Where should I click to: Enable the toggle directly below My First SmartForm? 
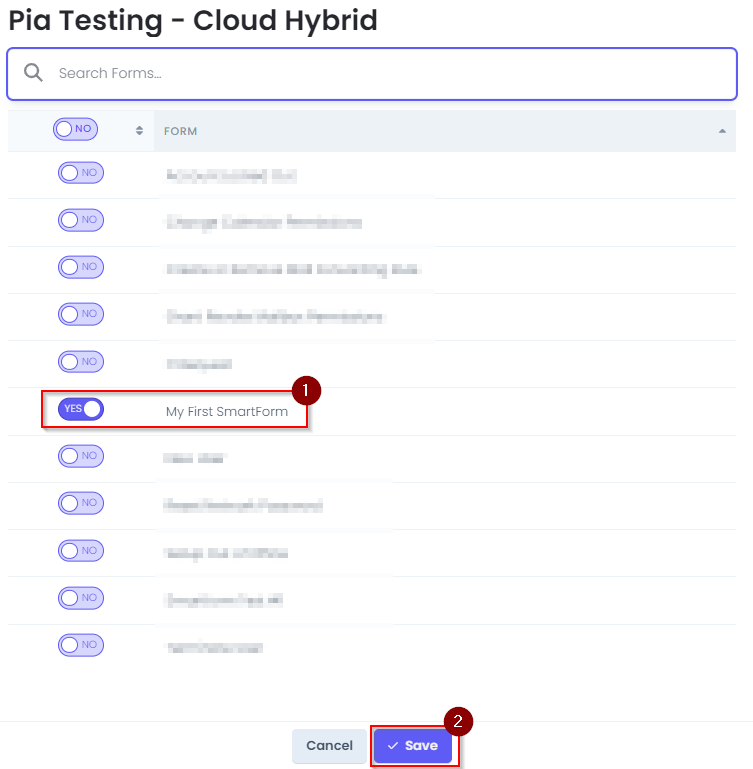point(81,456)
